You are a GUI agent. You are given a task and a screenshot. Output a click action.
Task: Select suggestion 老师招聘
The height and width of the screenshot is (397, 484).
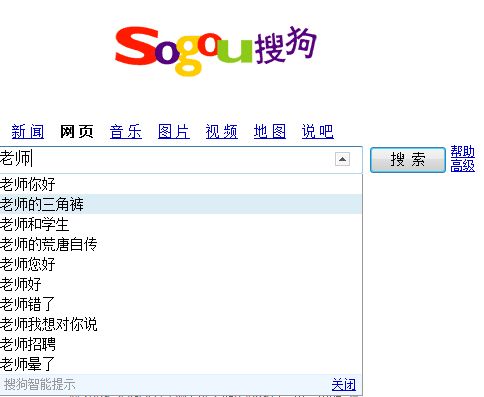181,344
